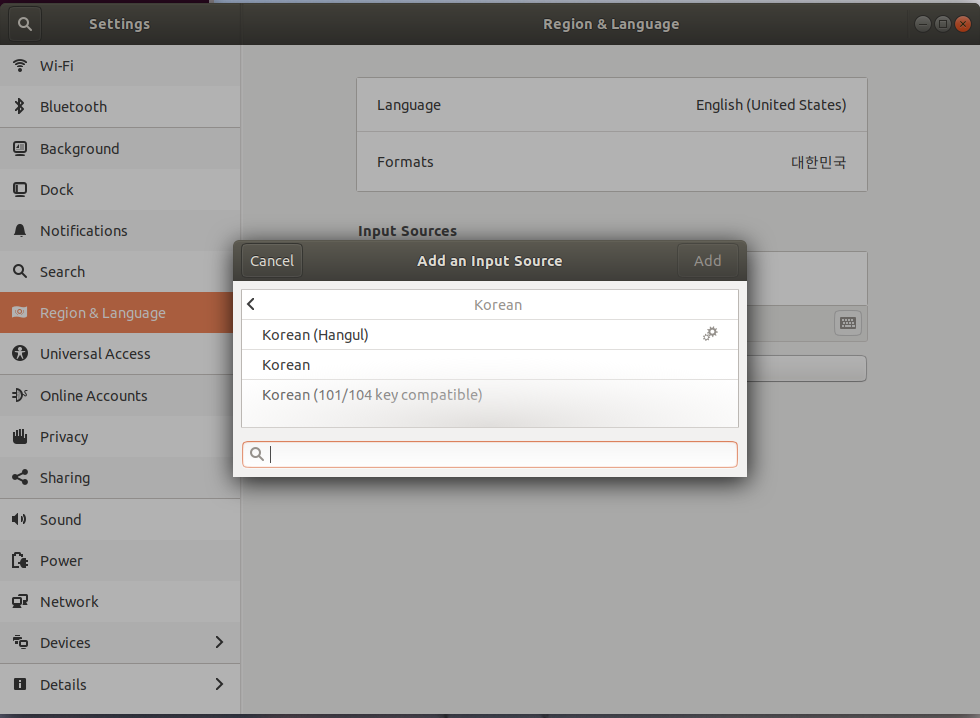This screenshot has width=980, height=718.
Task: Open the Formats row
Action: pyautogui.click(x=611, y=162)
